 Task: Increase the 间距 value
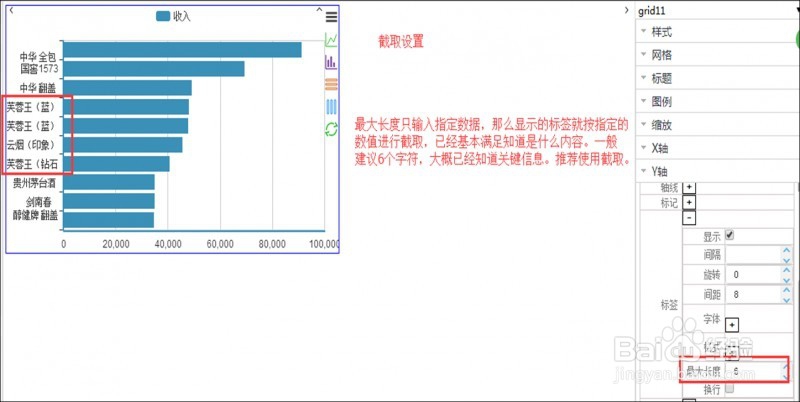pyautogui.click(x=786, y=290)
